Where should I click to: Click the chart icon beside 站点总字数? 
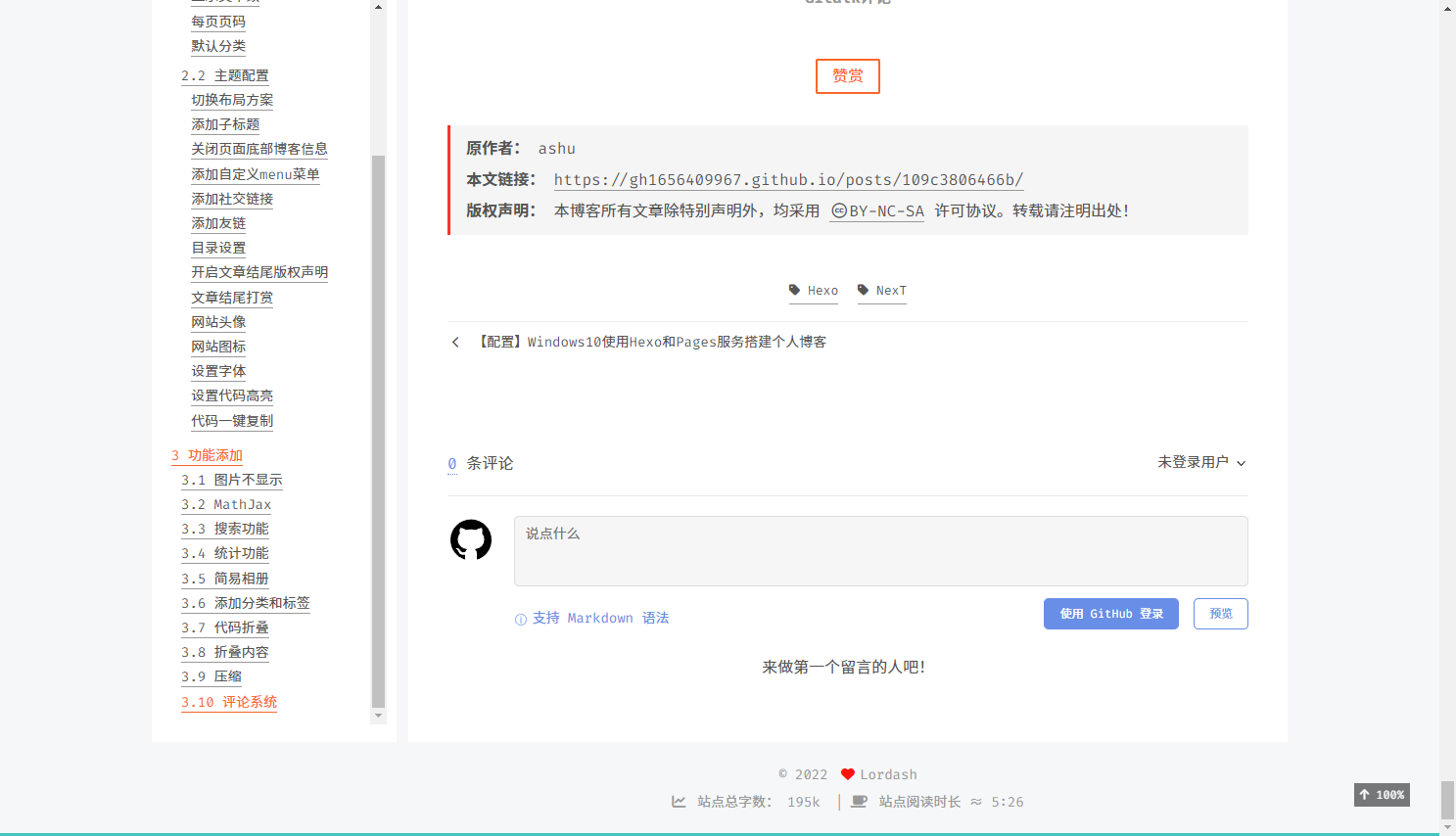679,801
